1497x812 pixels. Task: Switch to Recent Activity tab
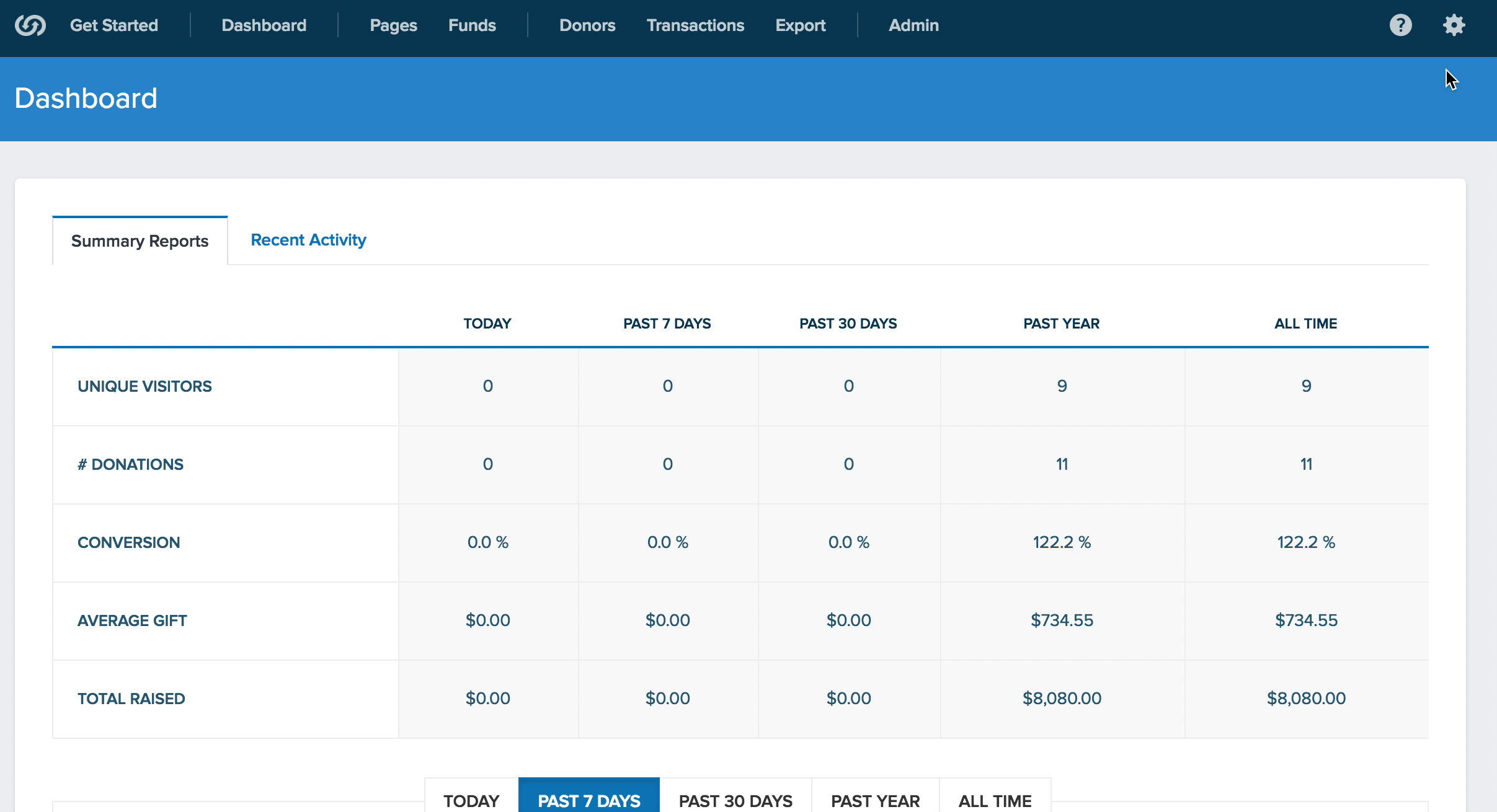308,240
